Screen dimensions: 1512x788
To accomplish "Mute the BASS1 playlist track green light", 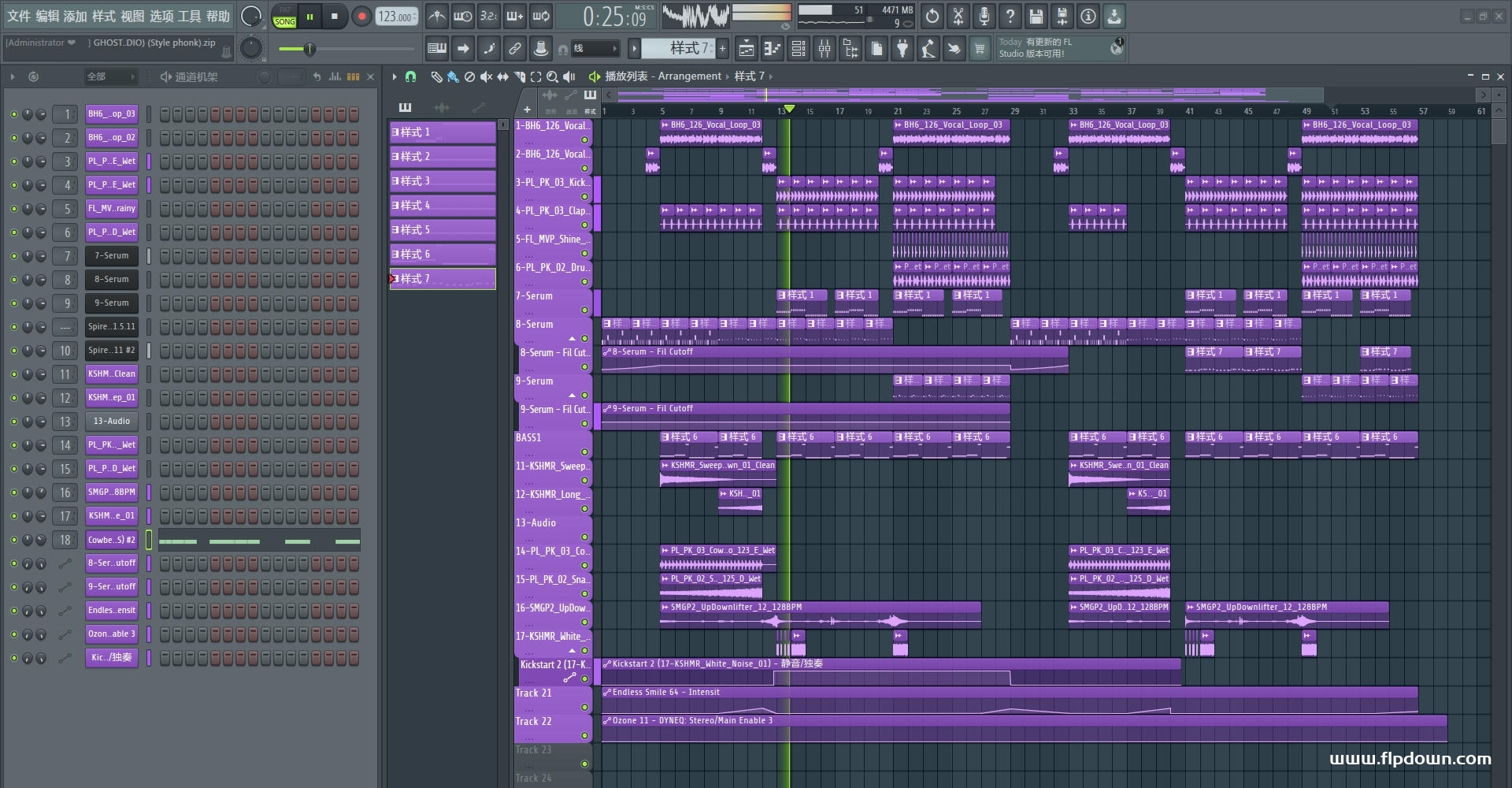I will 584,452.
